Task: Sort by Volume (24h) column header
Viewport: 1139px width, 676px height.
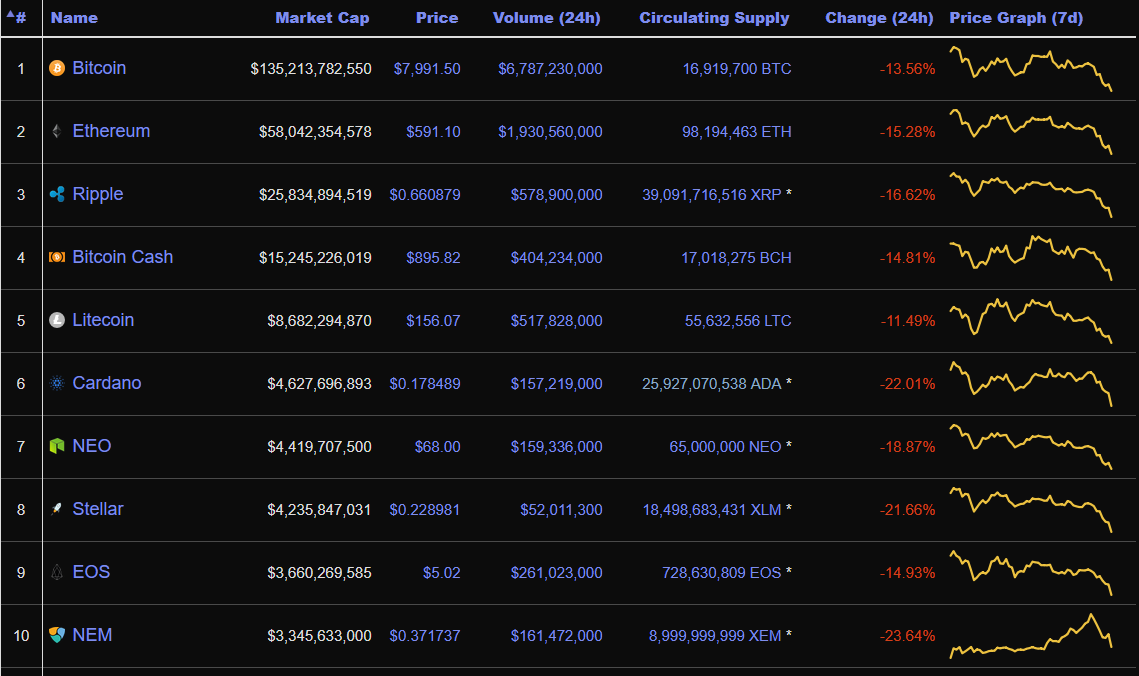Action: (546, 18)
